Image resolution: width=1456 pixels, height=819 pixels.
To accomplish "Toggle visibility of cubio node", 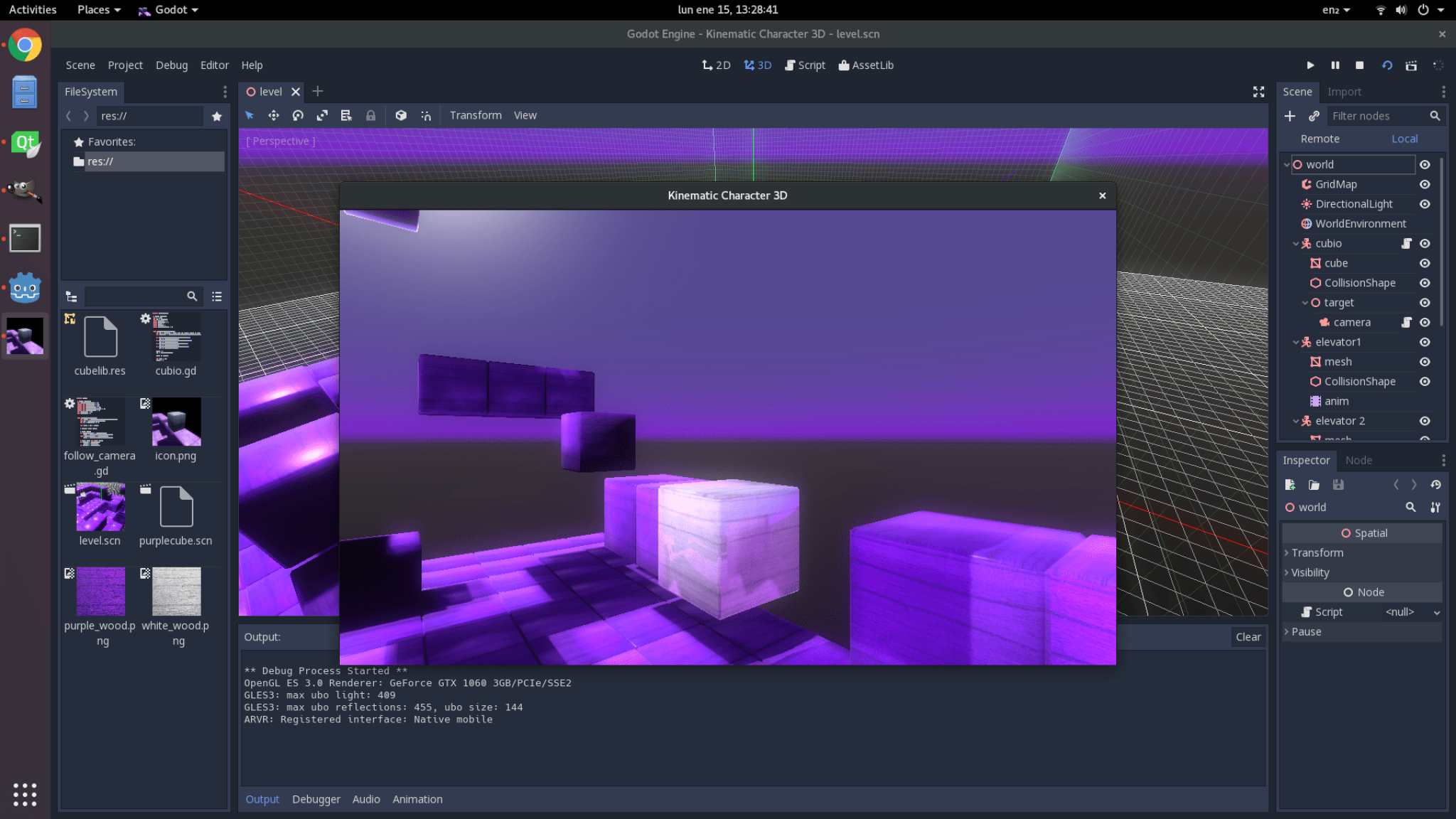I will tap(1425, 243).
